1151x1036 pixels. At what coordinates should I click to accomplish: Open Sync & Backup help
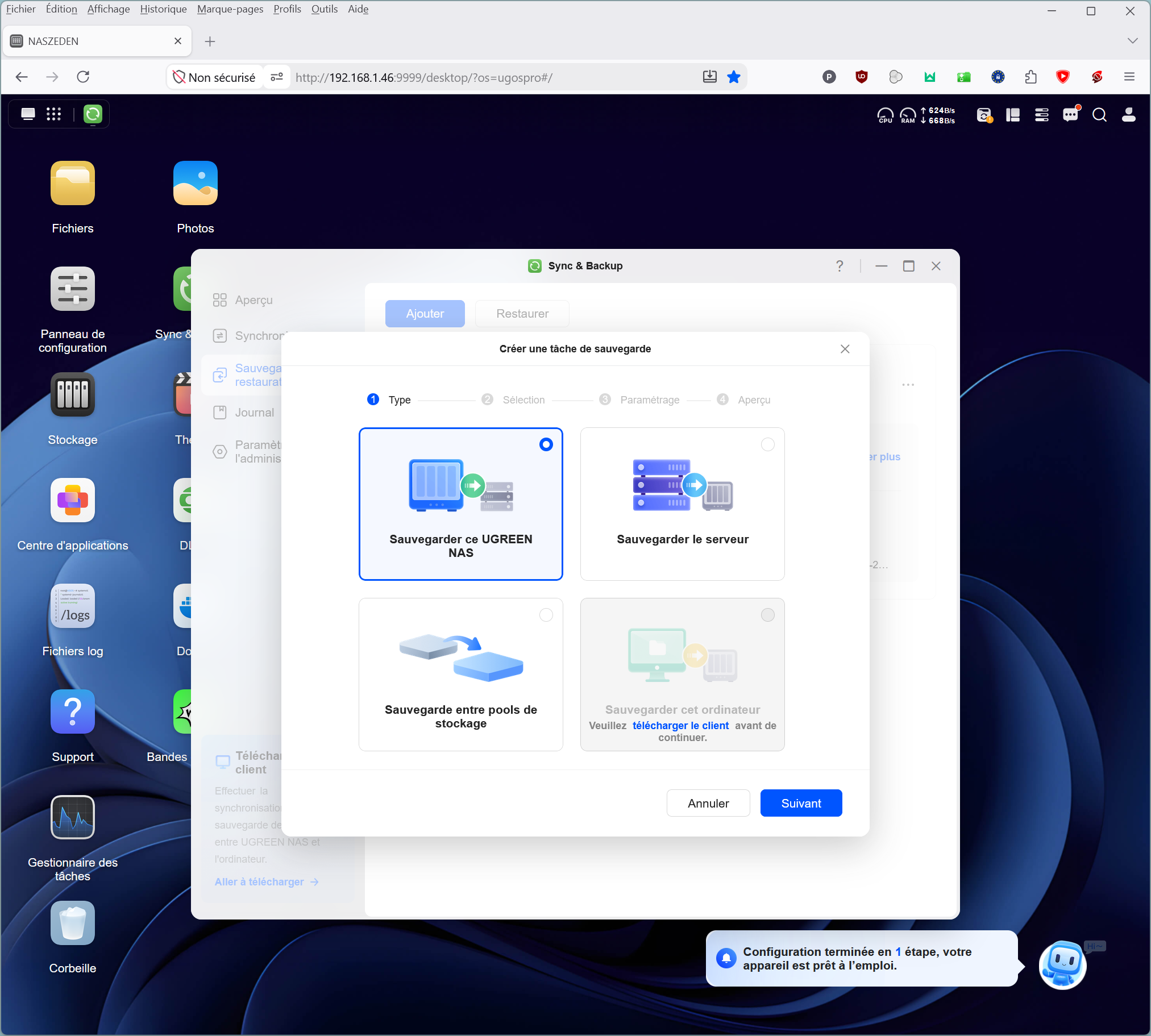pos(840,267)
